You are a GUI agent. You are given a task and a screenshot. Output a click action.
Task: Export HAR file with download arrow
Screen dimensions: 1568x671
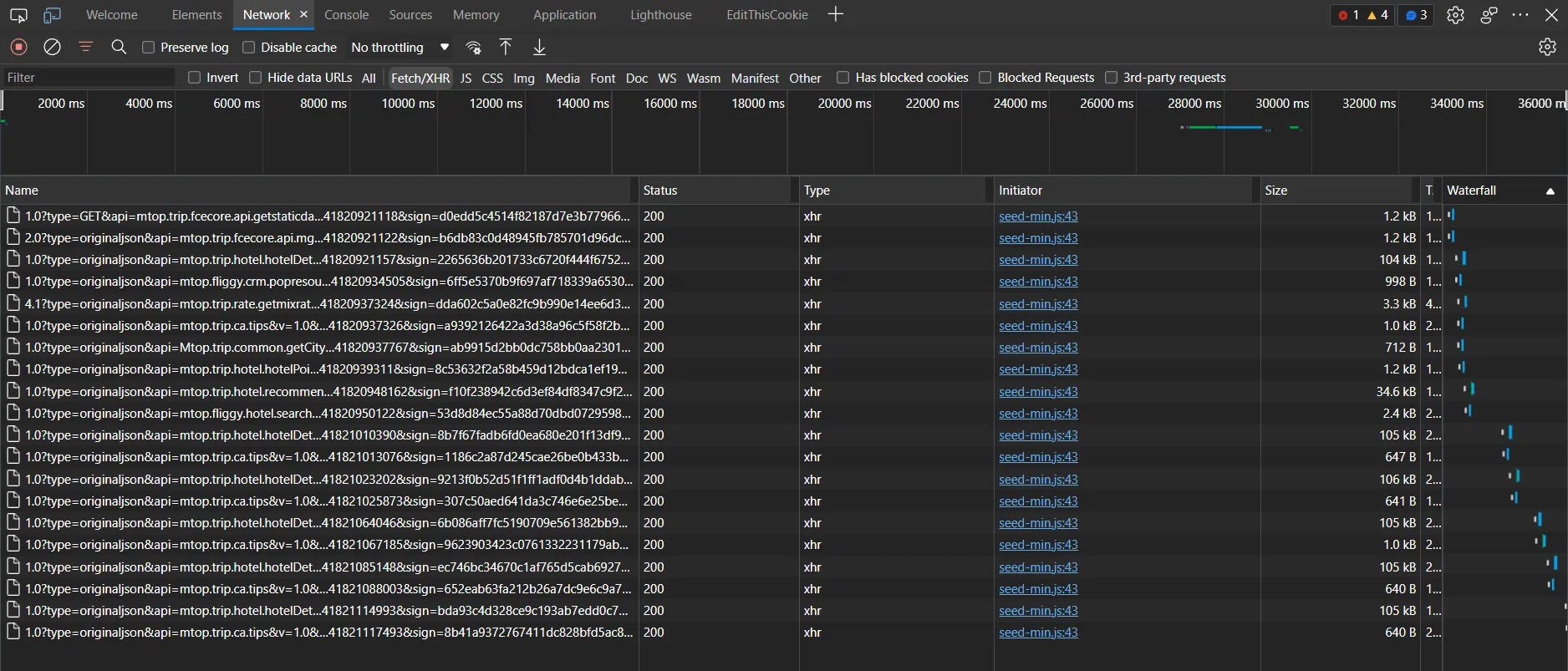point(540,48)
